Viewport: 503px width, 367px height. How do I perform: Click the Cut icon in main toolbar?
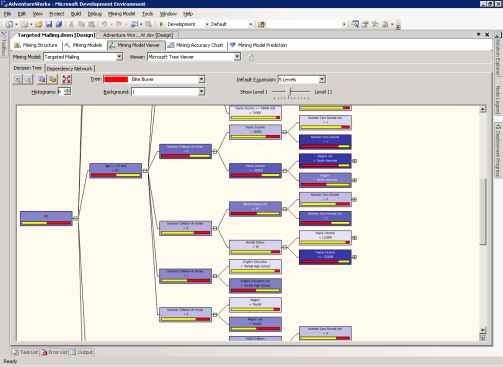coord(71,24)
